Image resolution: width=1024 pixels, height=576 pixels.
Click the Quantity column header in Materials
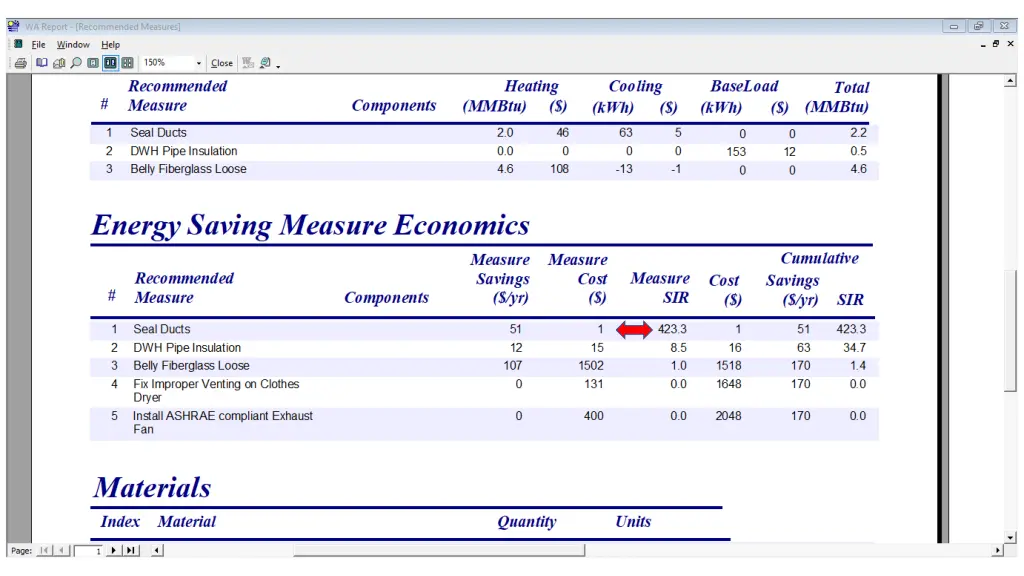coord(527,522)
